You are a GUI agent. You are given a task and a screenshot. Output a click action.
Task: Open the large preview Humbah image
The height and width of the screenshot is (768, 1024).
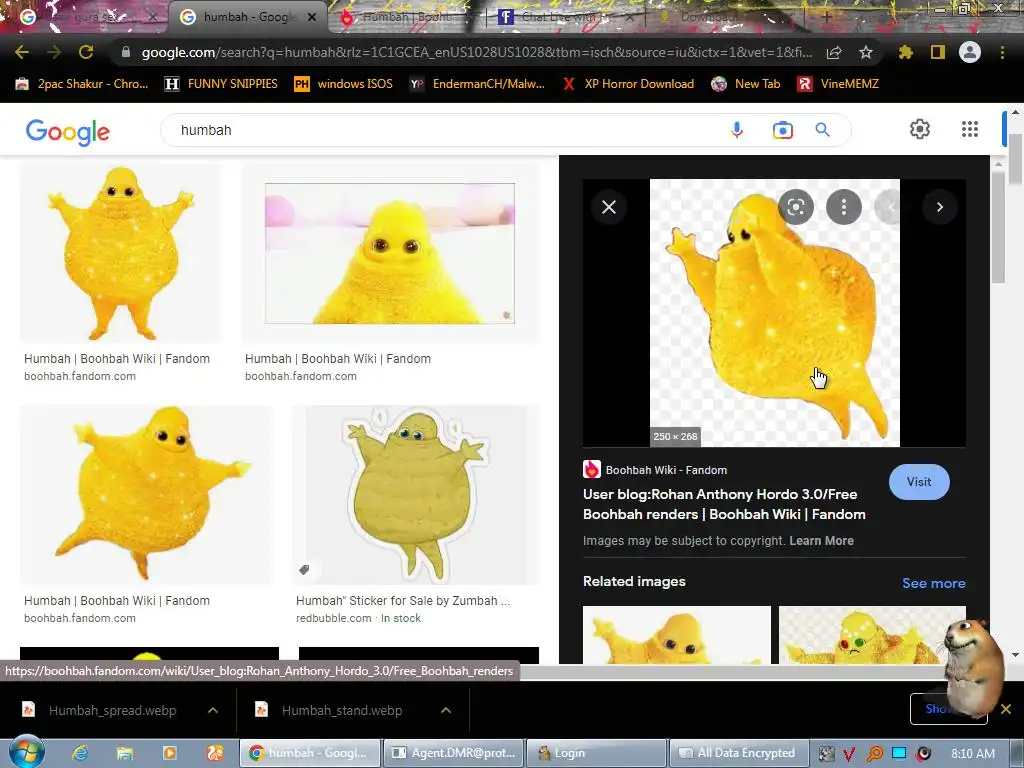[x=775, y=313]
